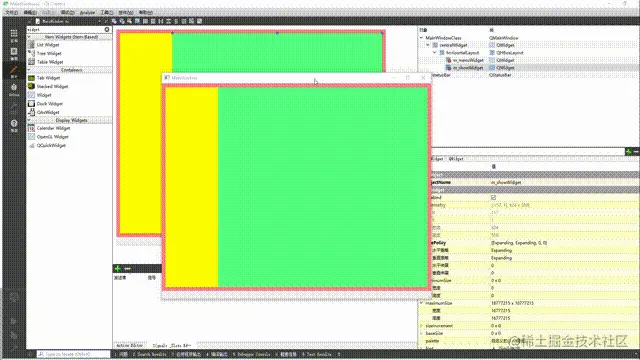
Task: Switch to Edit mode in the sidebar
Action: click(14, 53)
